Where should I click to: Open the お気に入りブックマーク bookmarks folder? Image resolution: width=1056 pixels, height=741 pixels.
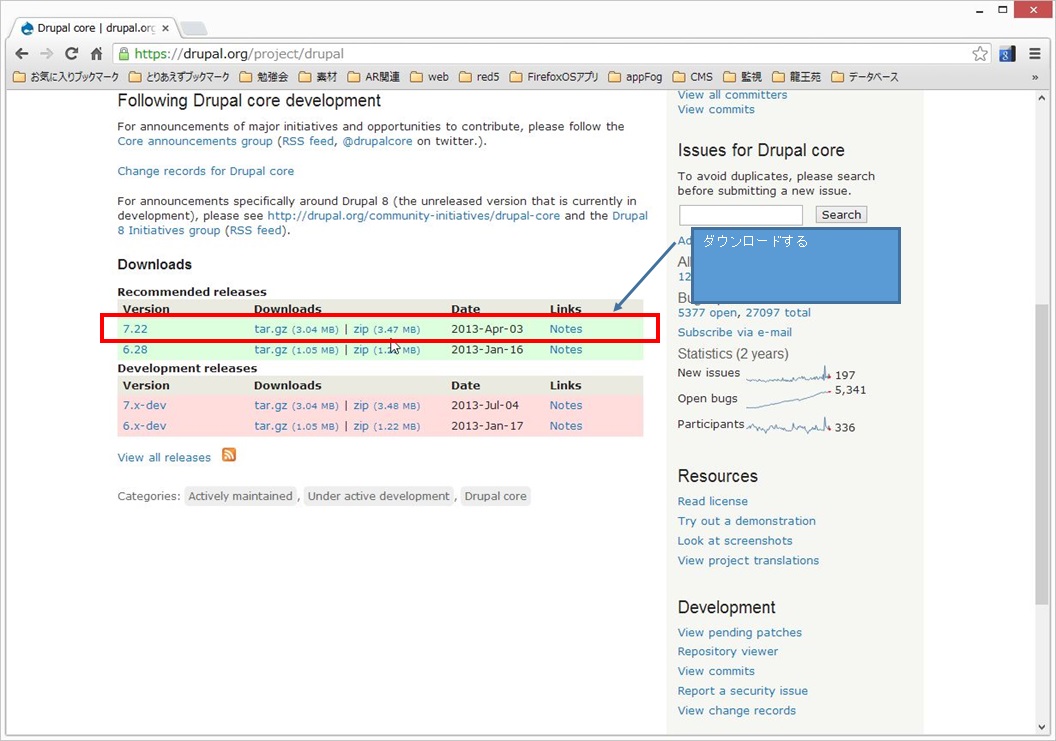coord(66,77)
